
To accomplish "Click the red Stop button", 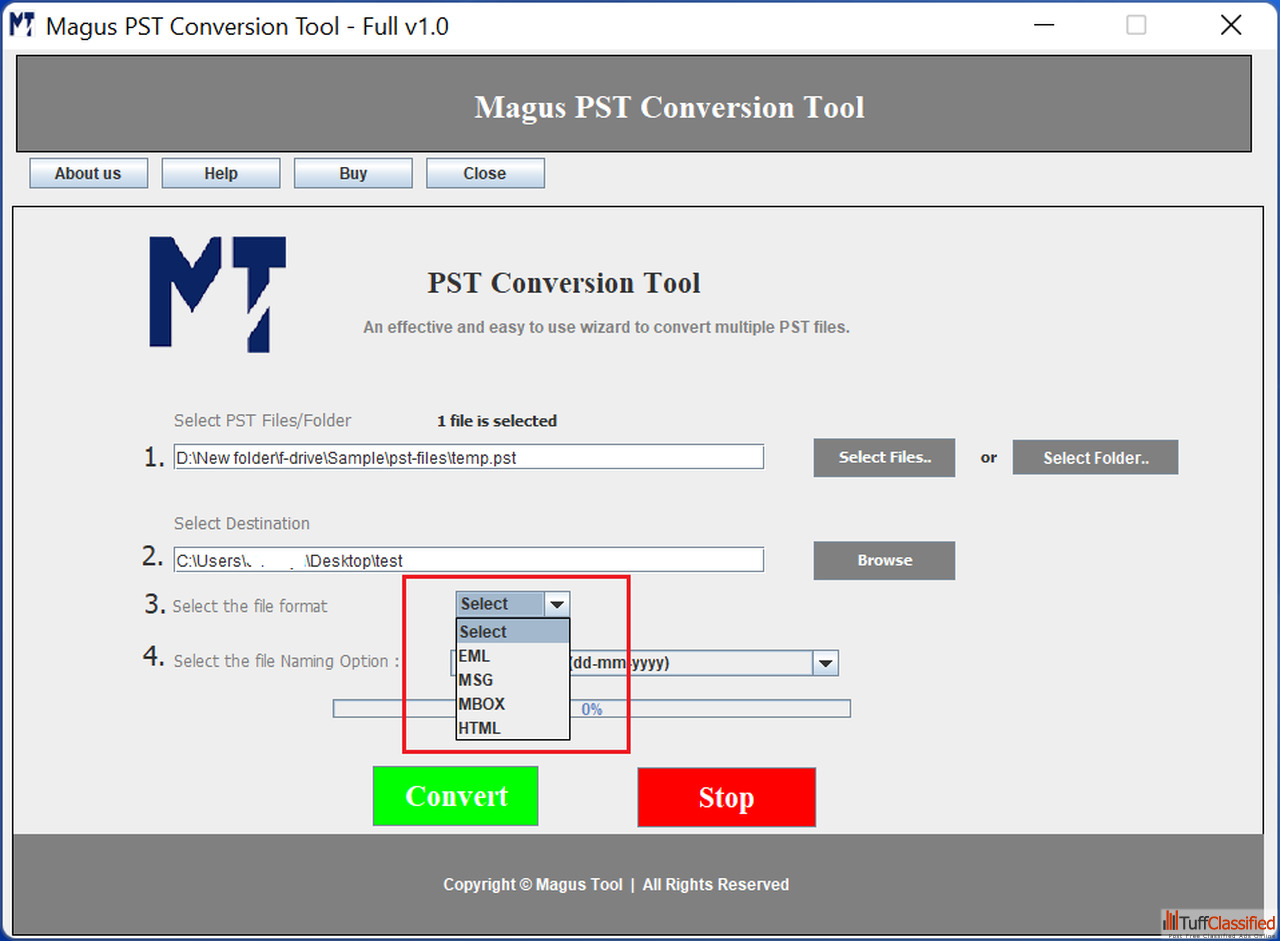I will [726, 797].
